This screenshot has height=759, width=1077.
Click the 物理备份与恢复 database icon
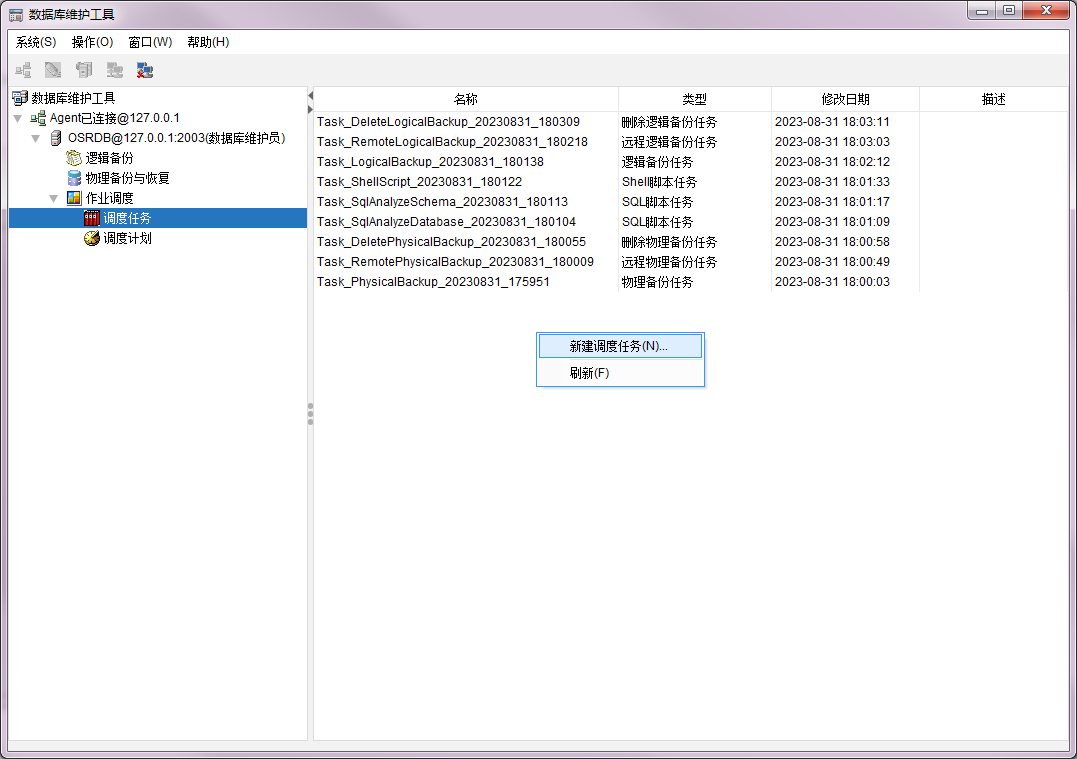[x=74, y=178]
